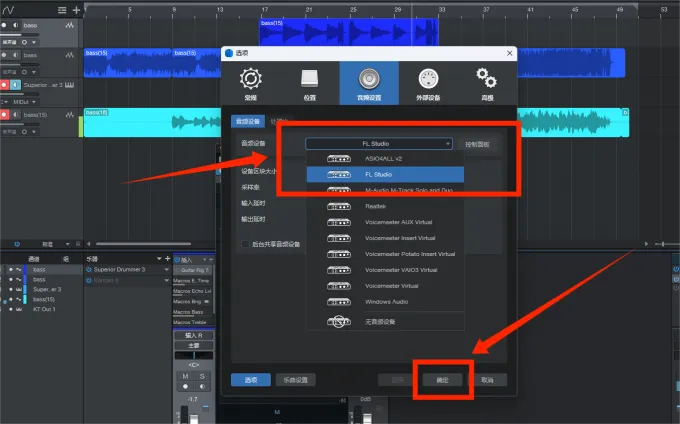
Task: Choose FL Studio entry in device list
Action: (385, 174)
